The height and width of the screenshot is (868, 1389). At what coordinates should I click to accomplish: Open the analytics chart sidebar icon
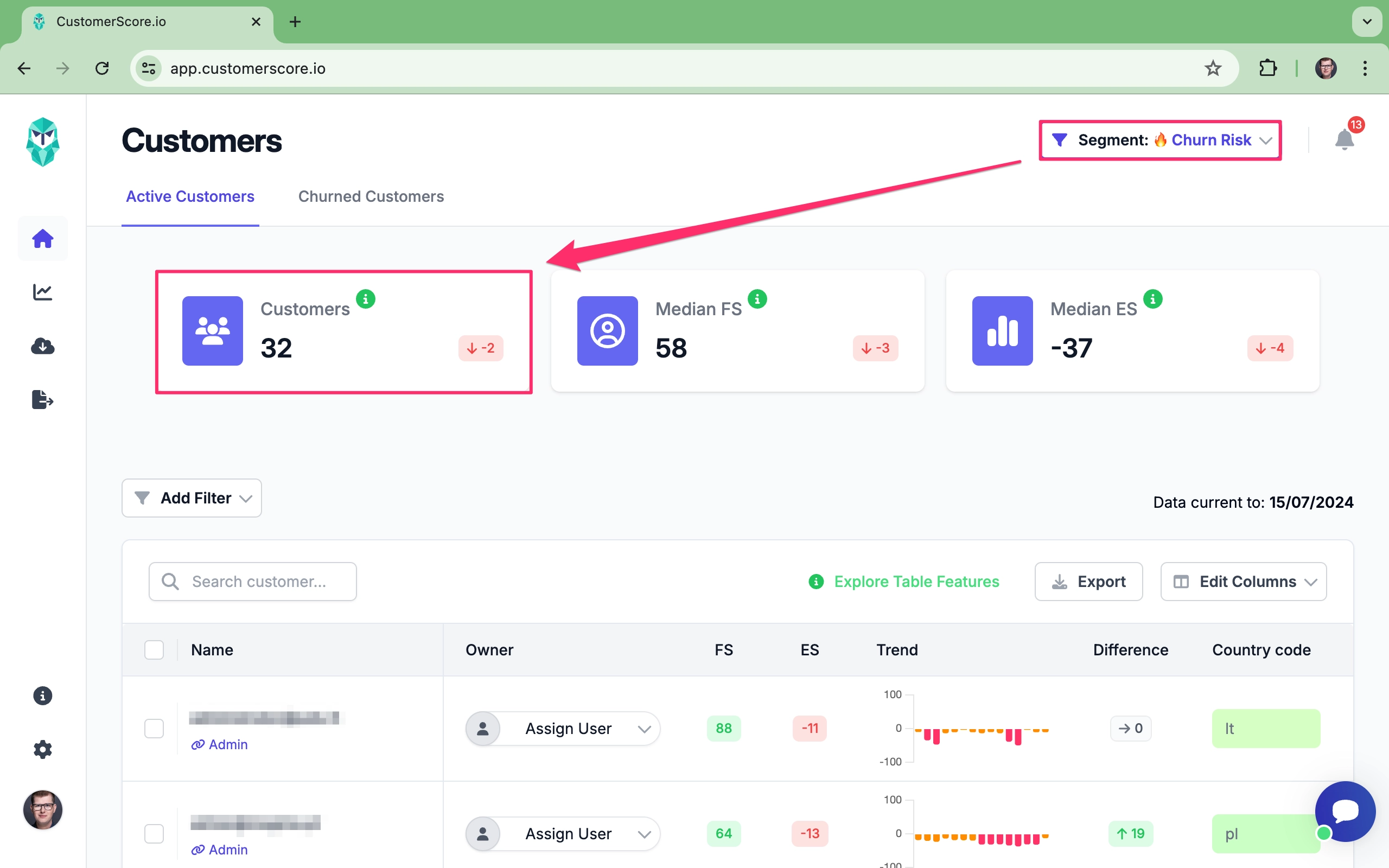pyautogui.click(x=42, y=292)
